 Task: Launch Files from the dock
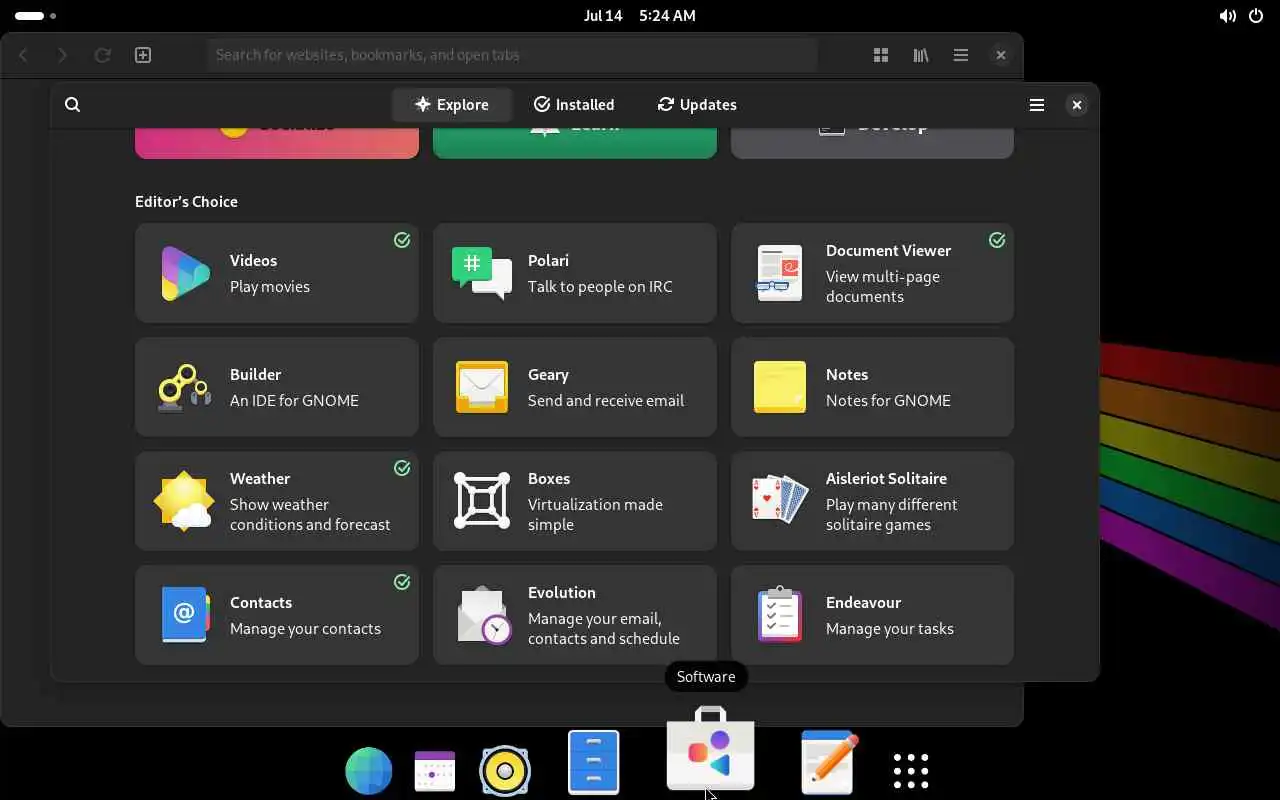pyautogui.click(x=594, y=762)
